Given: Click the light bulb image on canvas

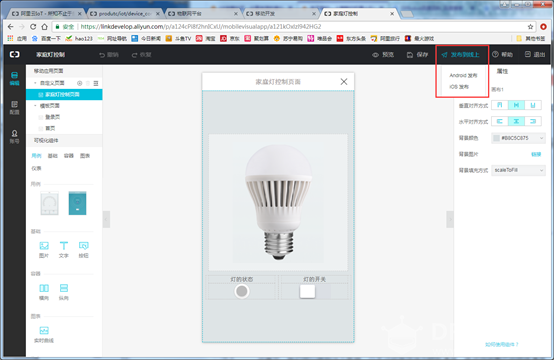Looking at the screenshot, I should pyautogui.click(x=278, y=202).
